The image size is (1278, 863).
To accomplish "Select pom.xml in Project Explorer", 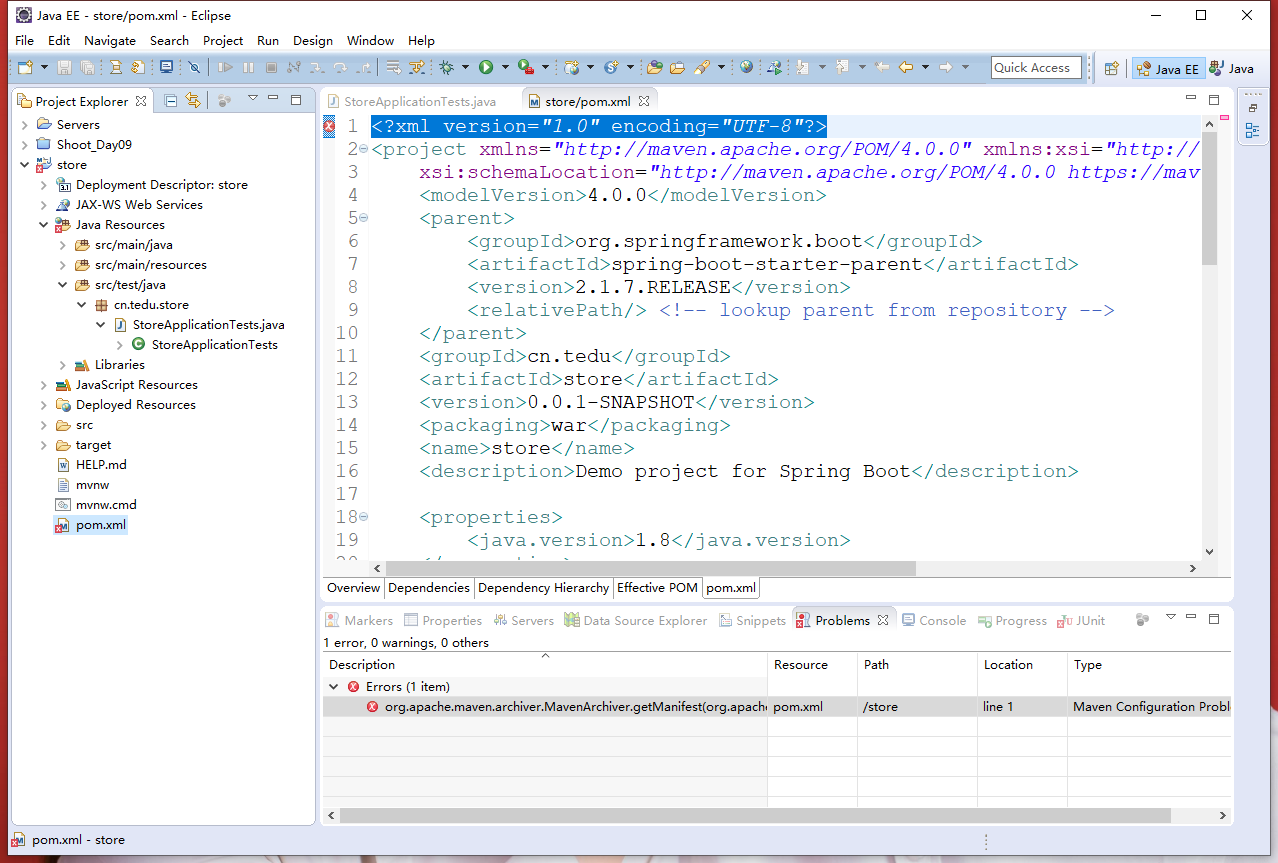I will pos(101,525).
